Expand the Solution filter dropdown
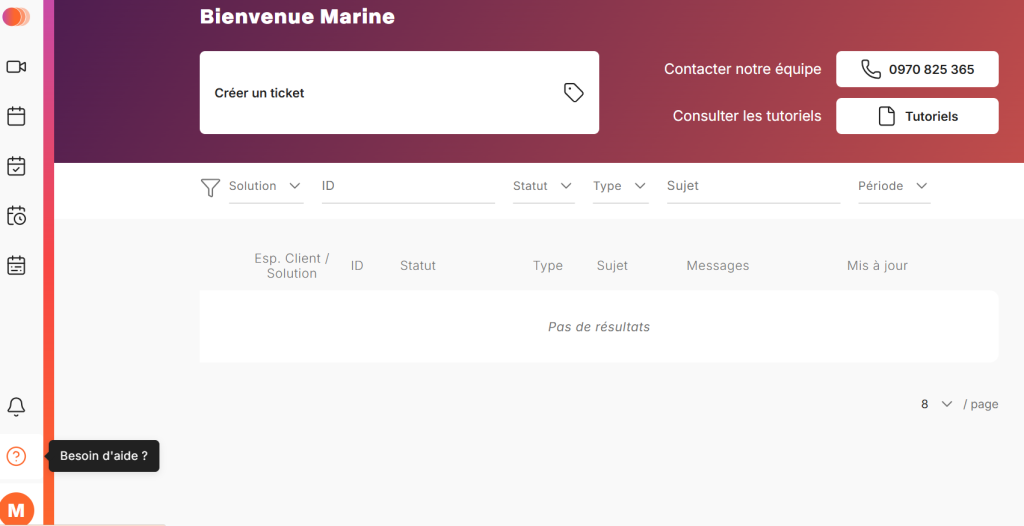 point(266,186)
